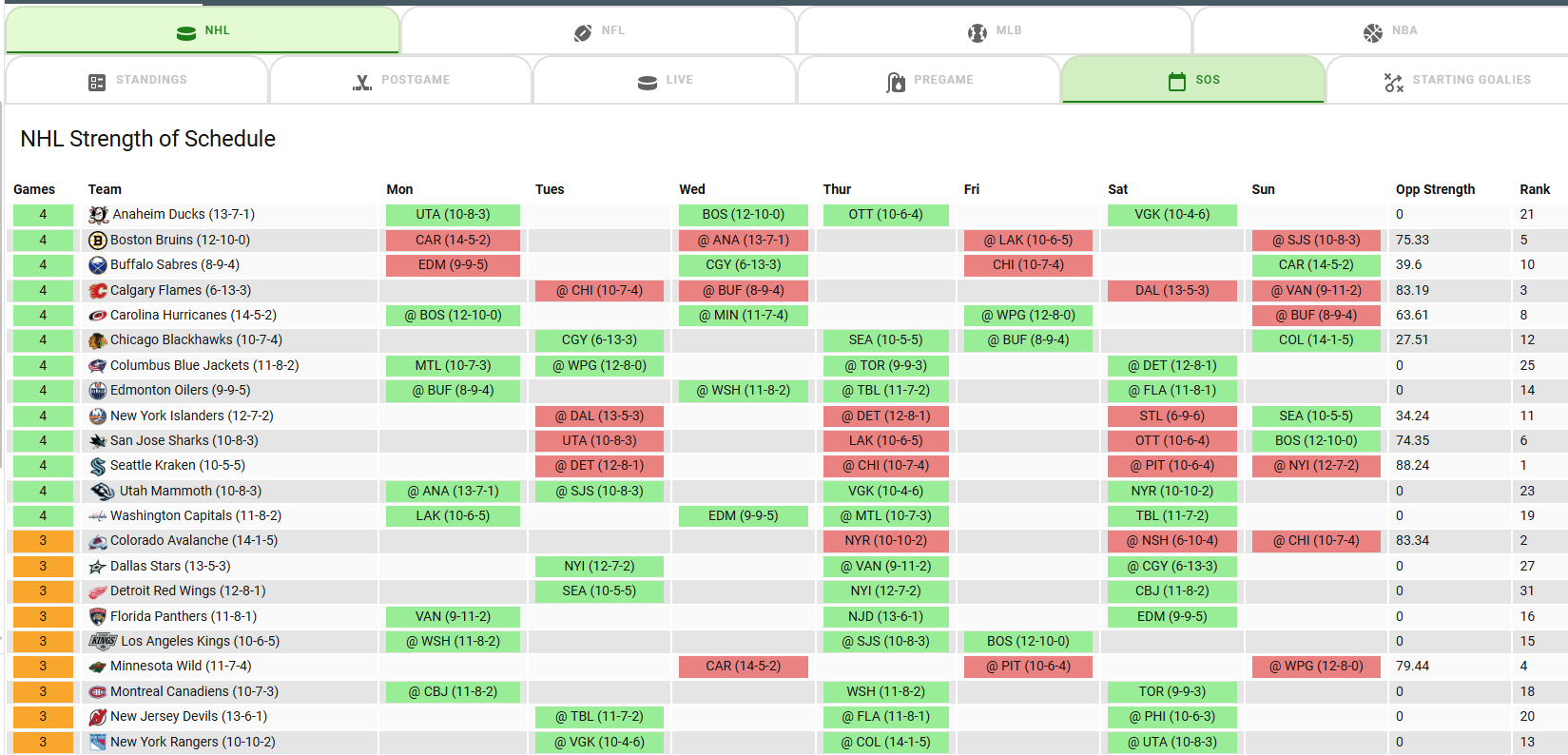Click the Minnesota Wild logo icon
1568x755 pixels.
(97, 667)
